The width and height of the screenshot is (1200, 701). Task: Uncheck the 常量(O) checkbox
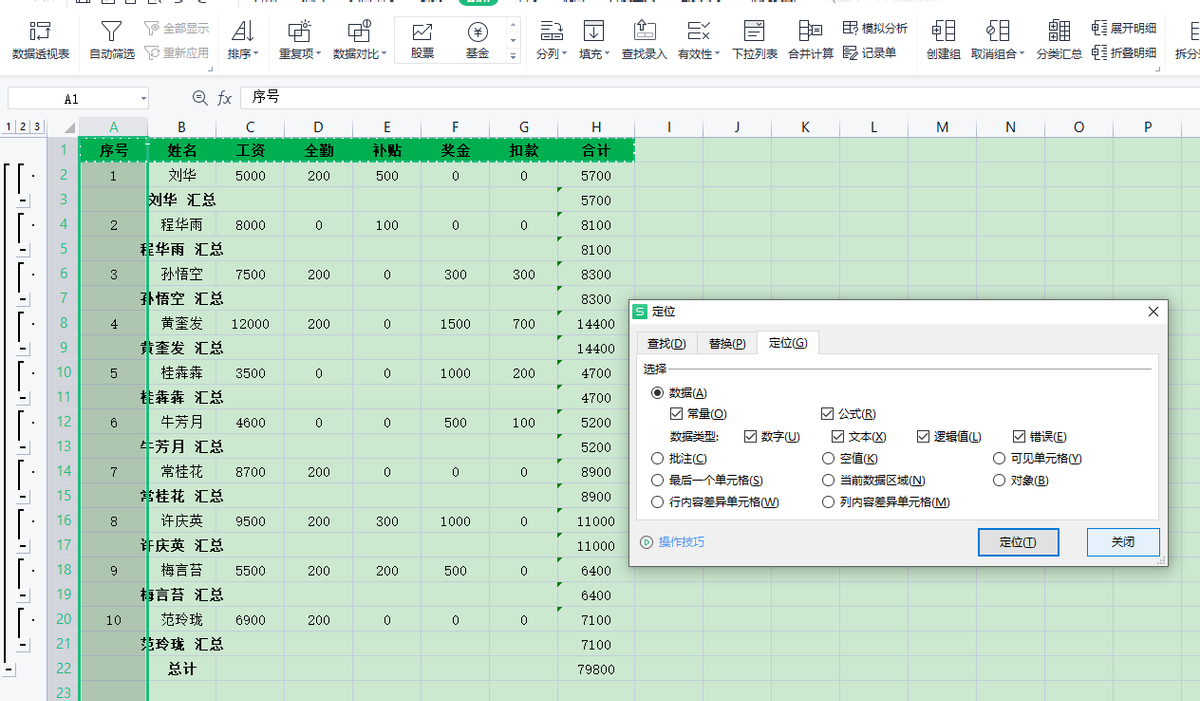(677, 414)
